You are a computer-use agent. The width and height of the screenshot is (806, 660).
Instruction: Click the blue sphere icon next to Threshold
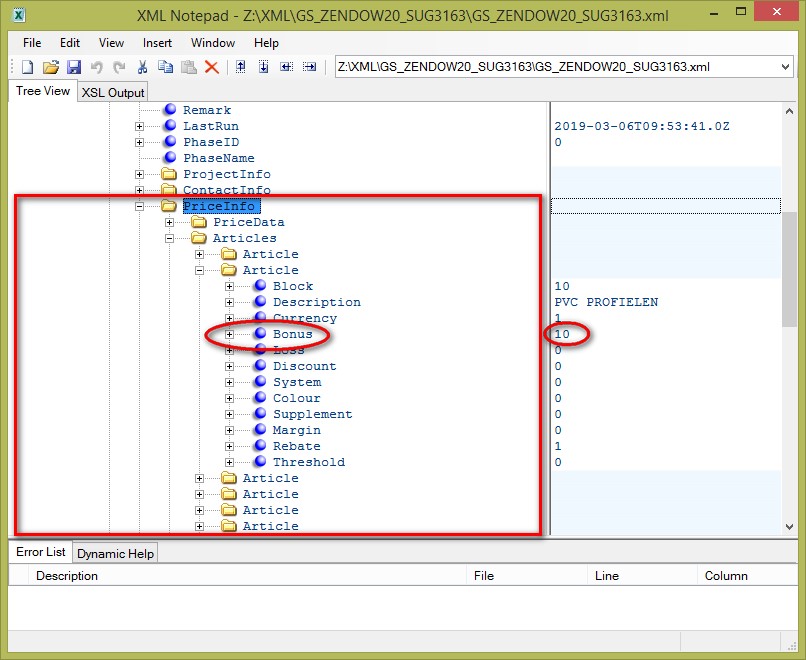pos(260,461)
